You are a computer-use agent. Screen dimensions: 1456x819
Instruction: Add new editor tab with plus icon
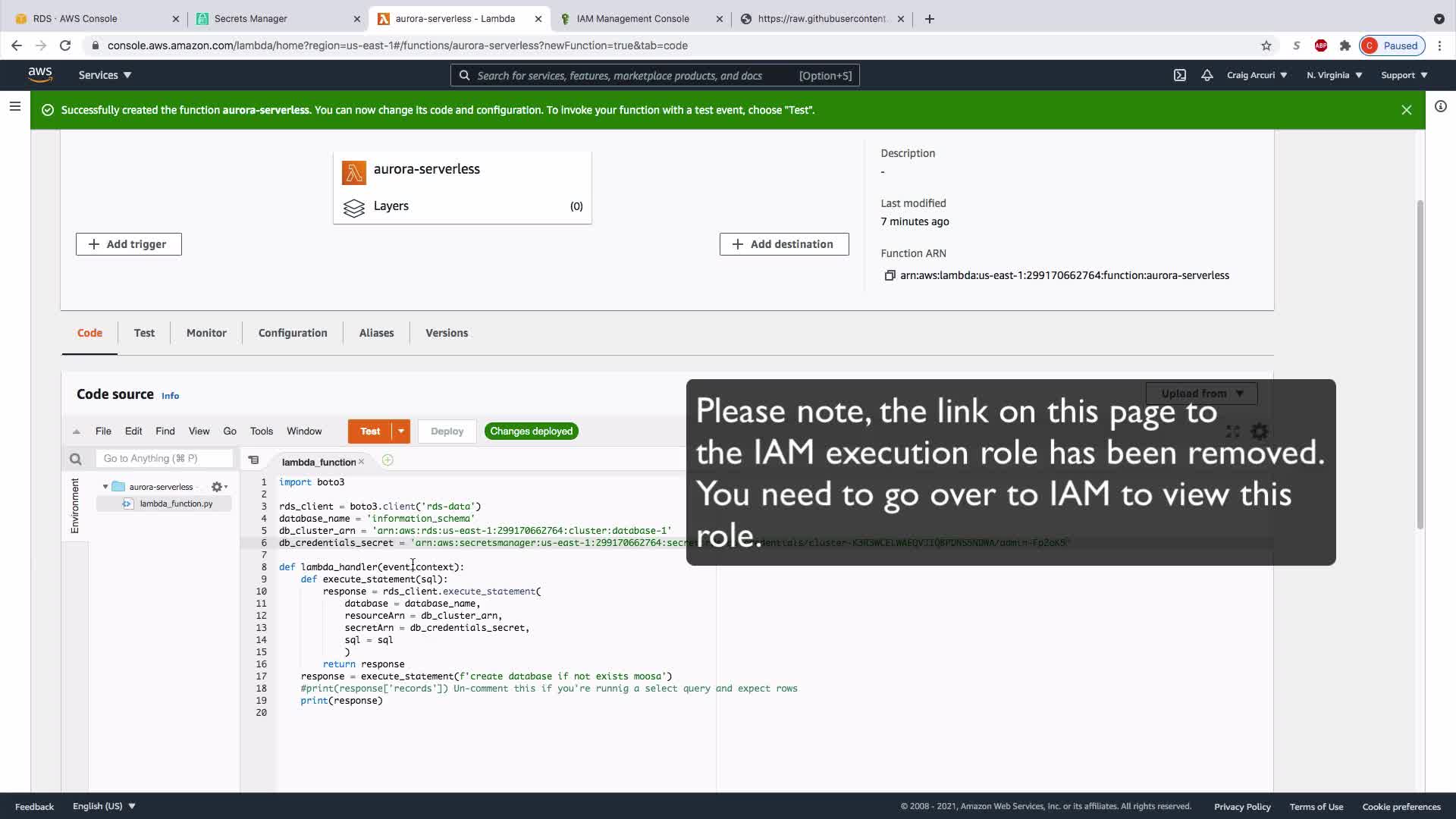[388, 460]
